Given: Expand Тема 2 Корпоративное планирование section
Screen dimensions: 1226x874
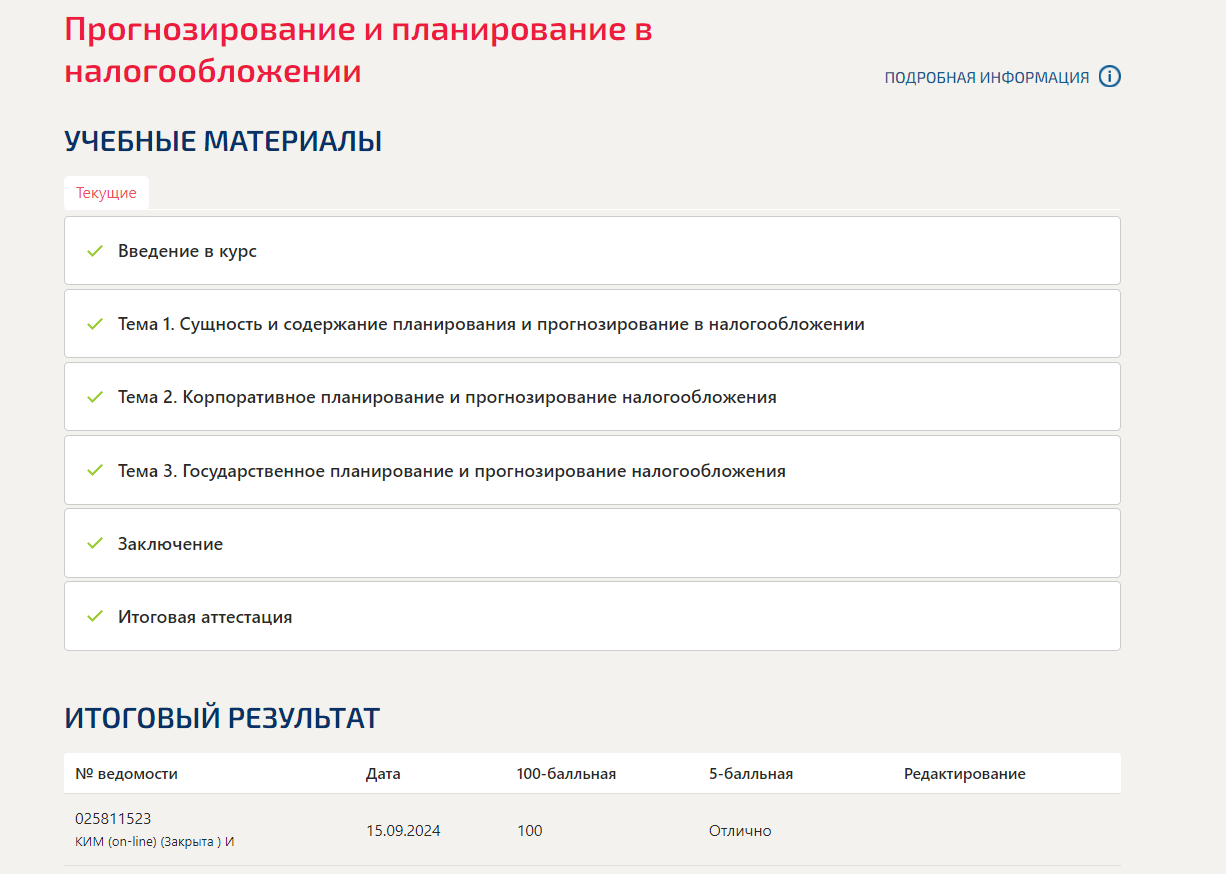Looking at the screenshot, I should (592, 397).
